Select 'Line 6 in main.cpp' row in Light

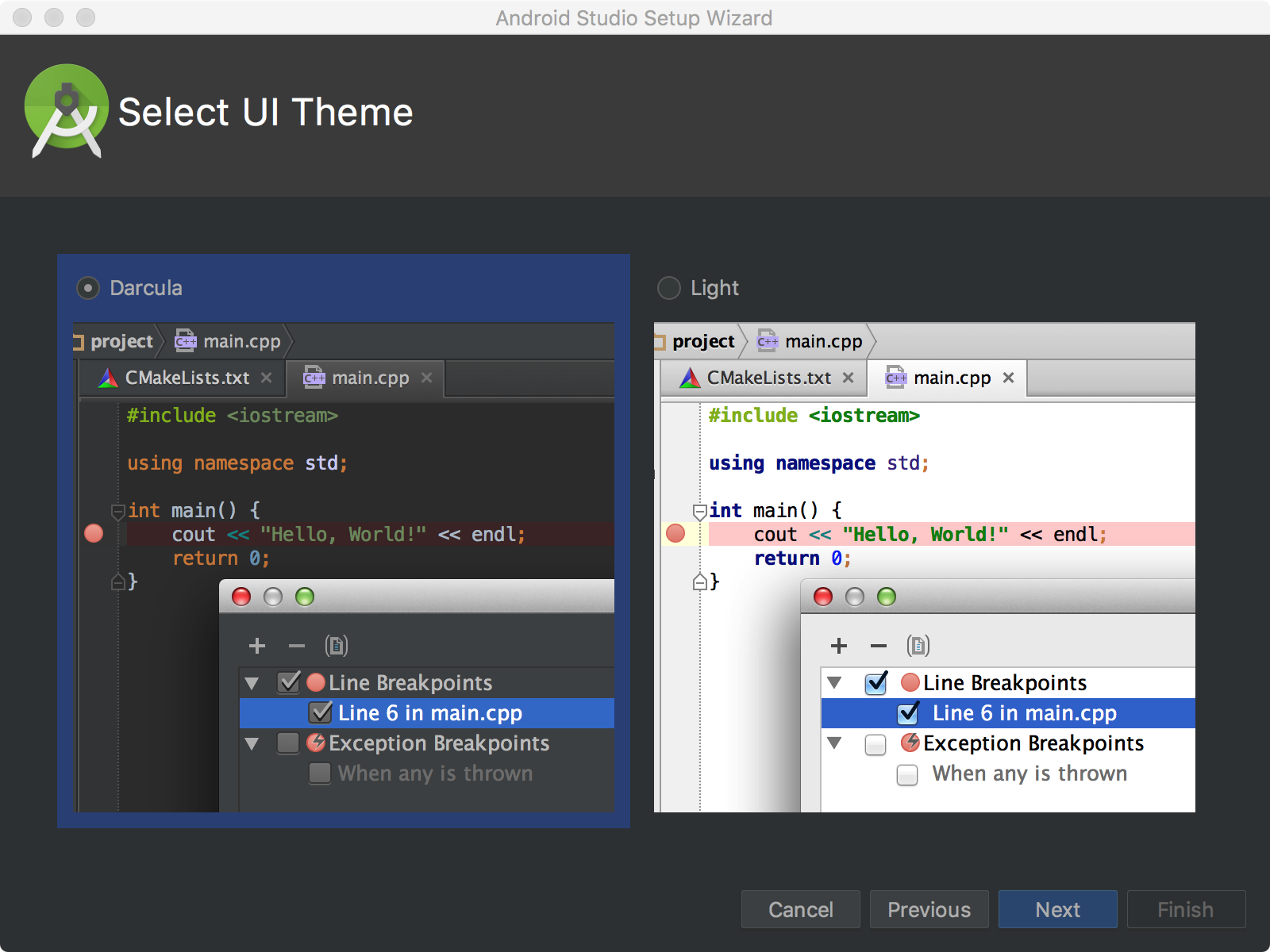(1008, 713)
